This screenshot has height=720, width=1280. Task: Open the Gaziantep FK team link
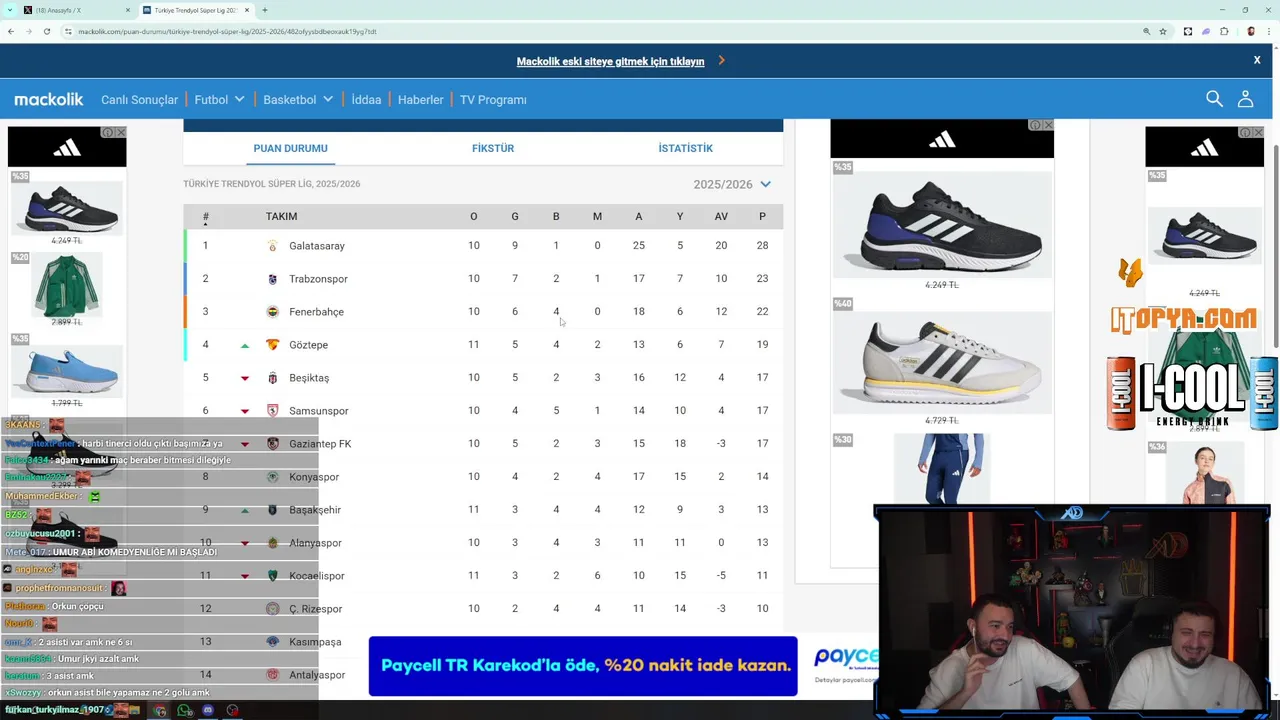(x=320, y=444)
